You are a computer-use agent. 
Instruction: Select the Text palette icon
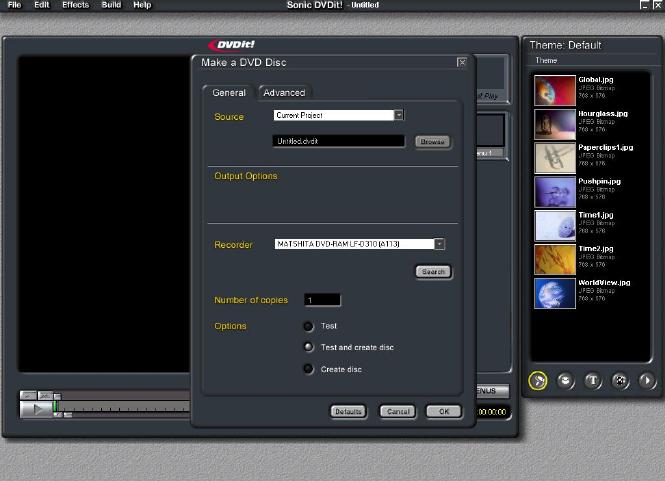pyautogui.click(x=592, y=380)
